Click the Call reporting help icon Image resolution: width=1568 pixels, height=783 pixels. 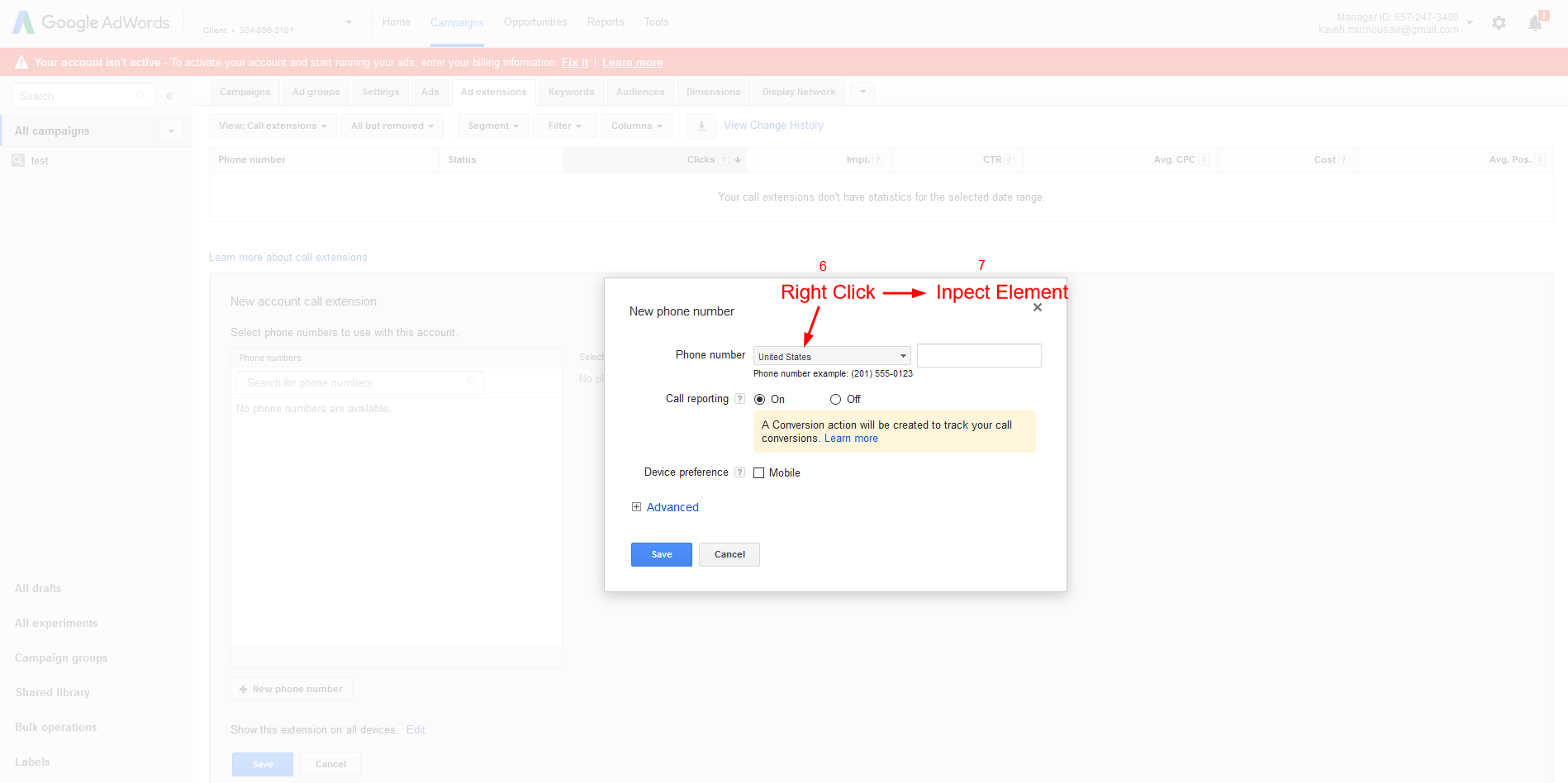(x=739, y=399)
